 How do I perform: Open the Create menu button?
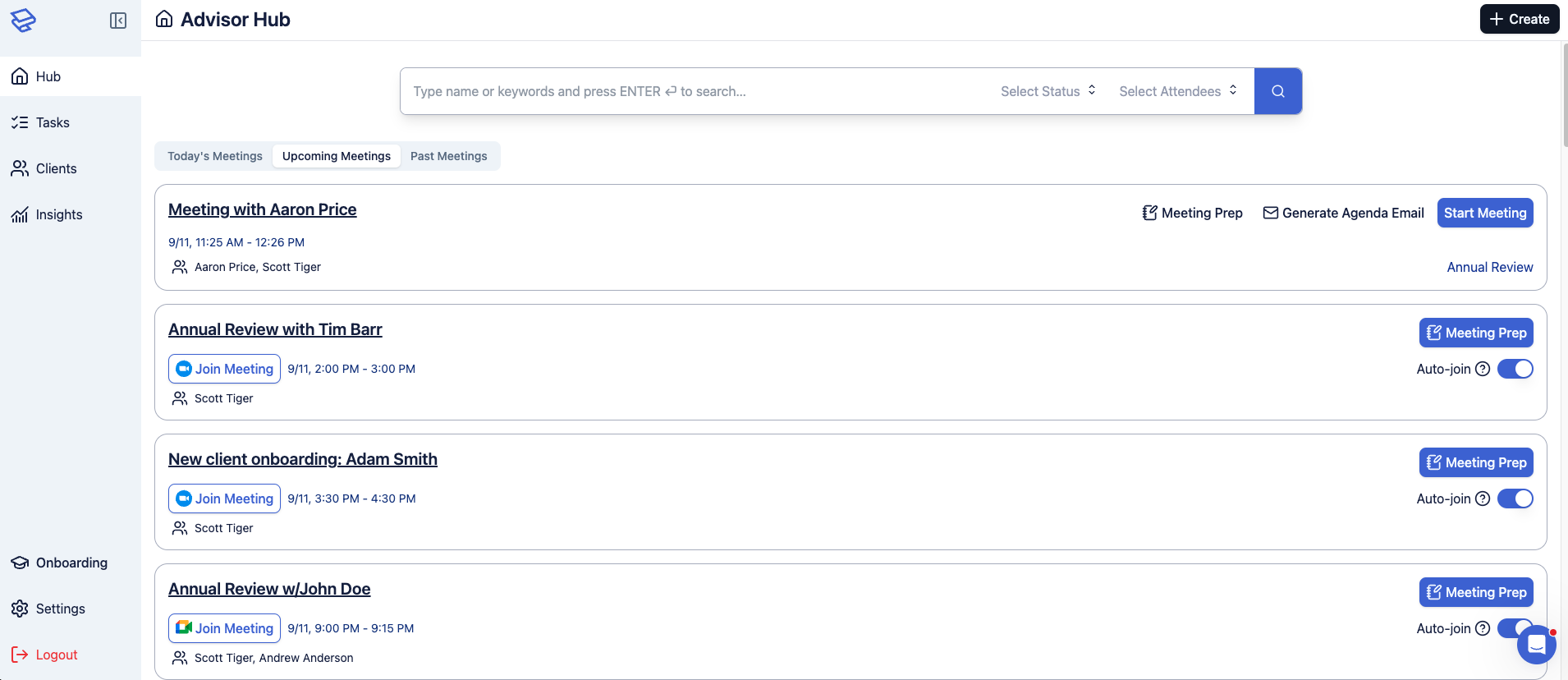pos(1519,19)
